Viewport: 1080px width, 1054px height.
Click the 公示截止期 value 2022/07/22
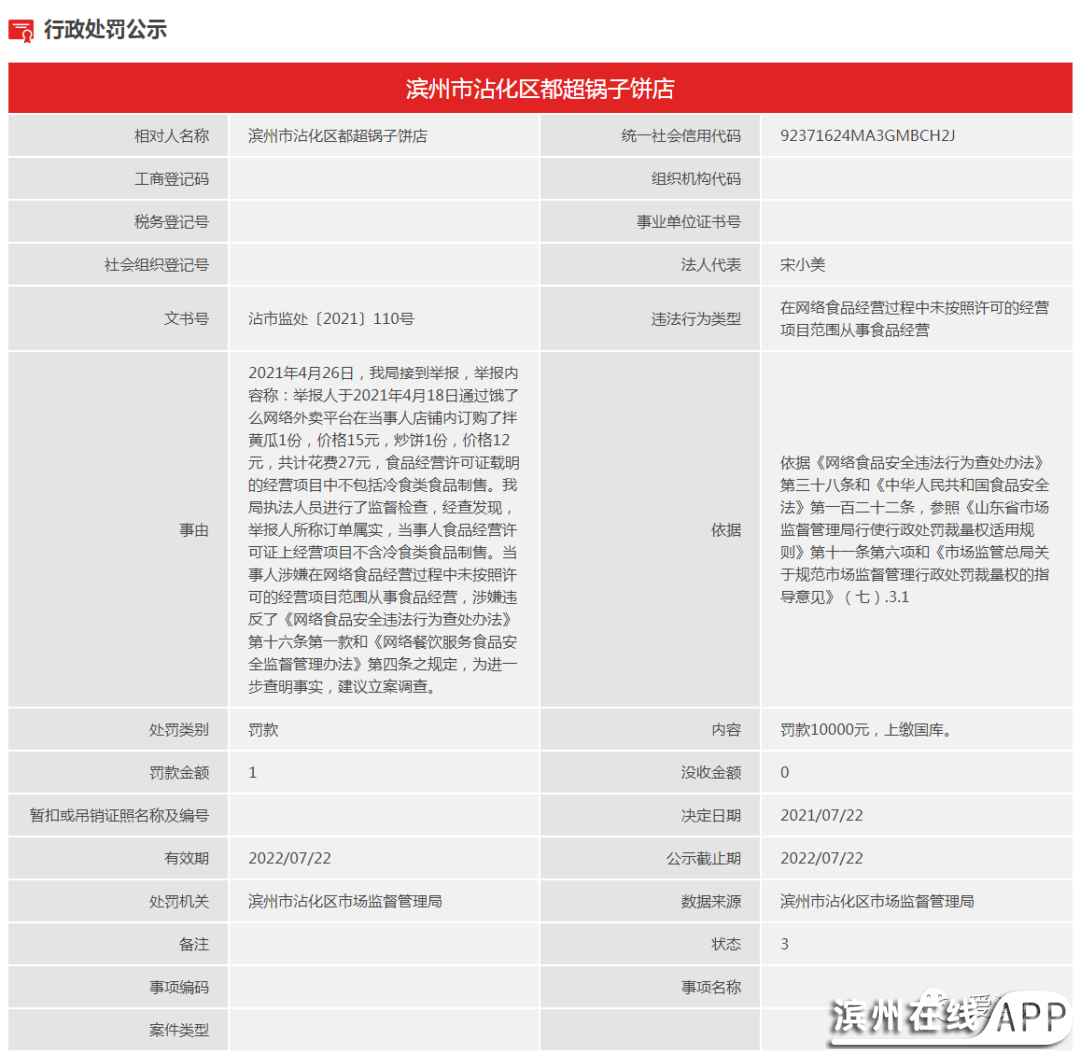pyautogui.click(x=821, y=858)
